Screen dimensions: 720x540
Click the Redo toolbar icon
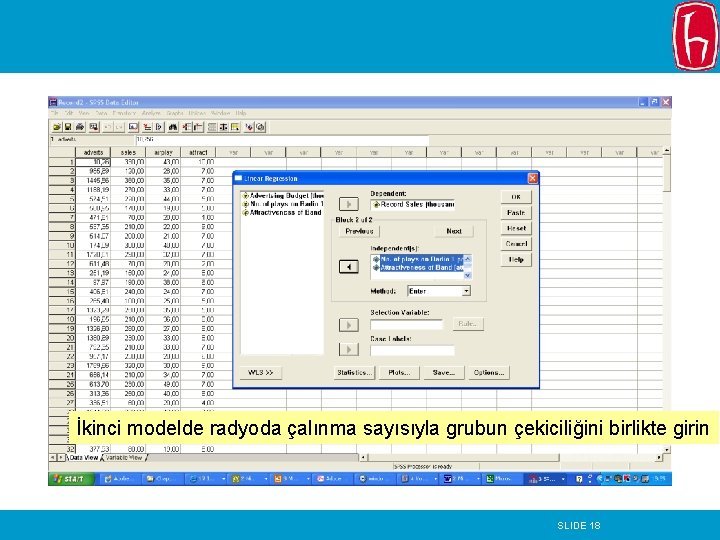click(x=119, y=127)
